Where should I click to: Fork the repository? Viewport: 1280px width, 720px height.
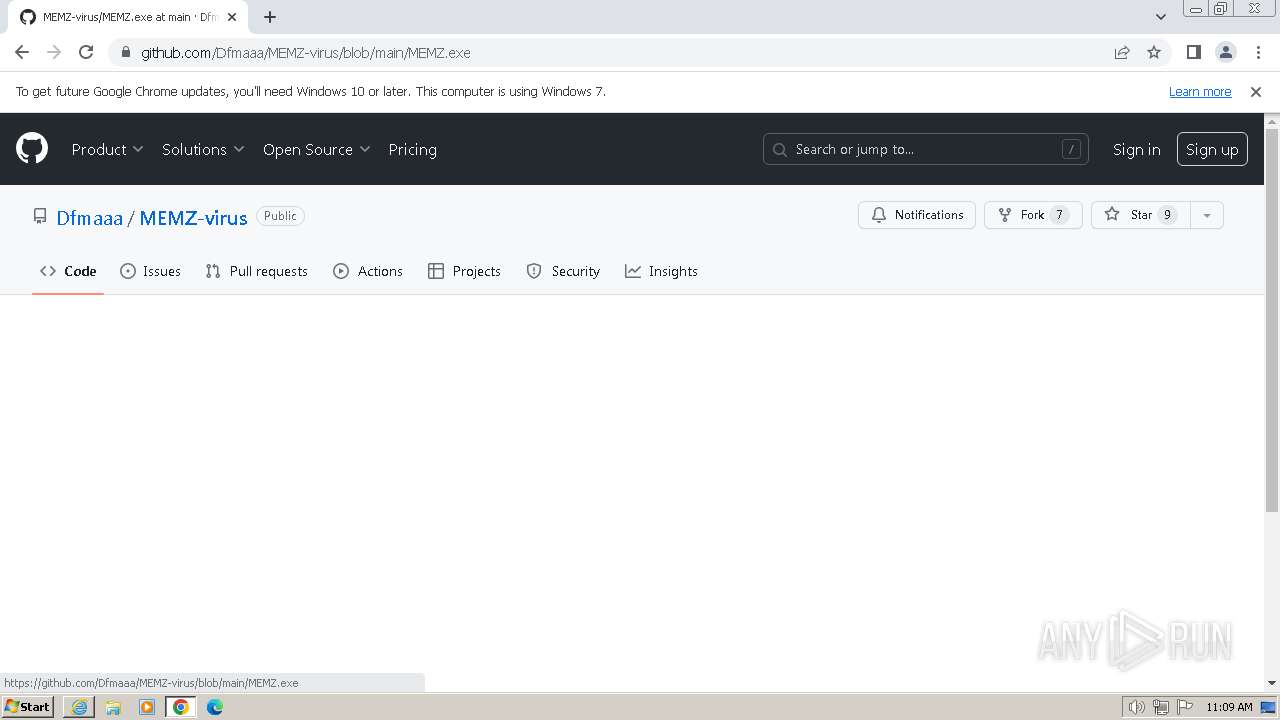(1033, 215)
